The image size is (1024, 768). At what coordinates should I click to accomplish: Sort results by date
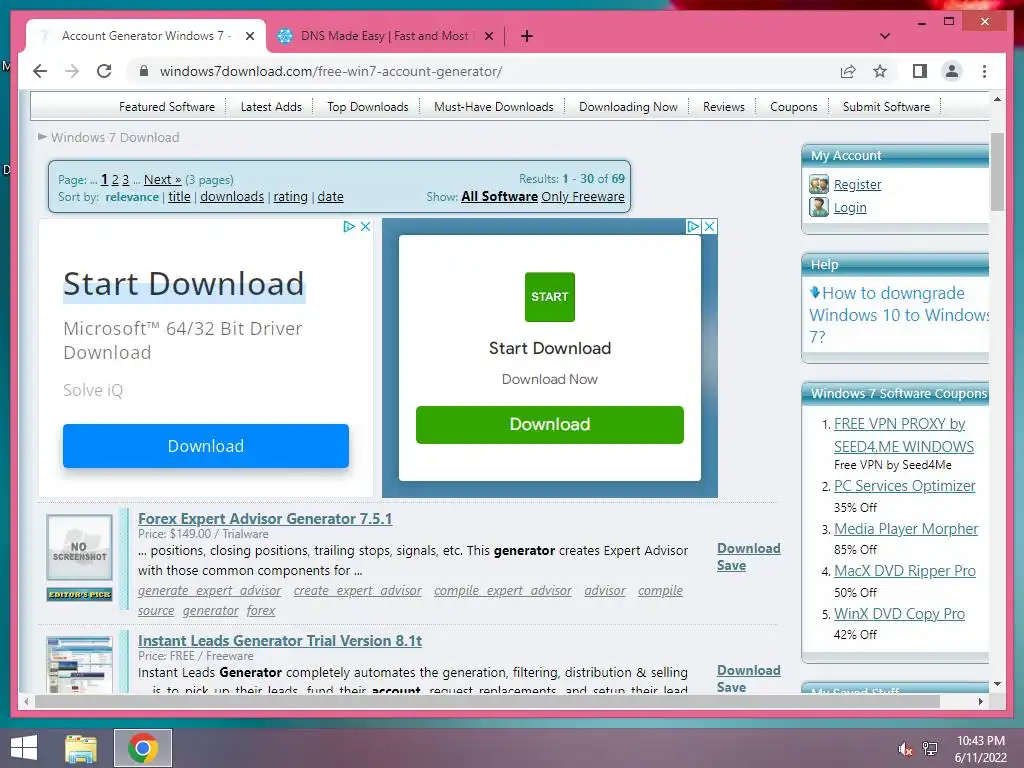tap(330, 197)
